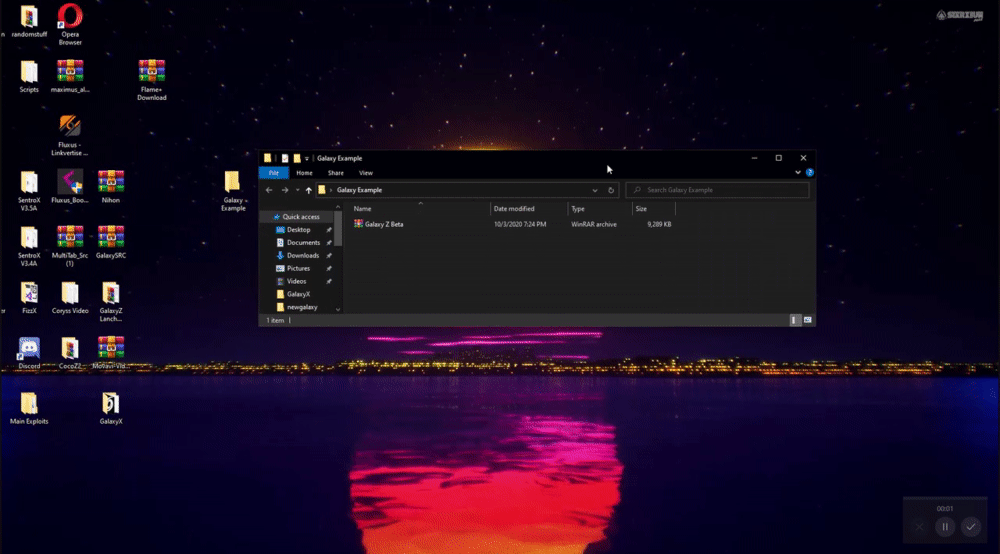The height and width of the screenshot is (554, 1000).
Task: Click navigation pane scroll down arrow
Action: point(338,309)
